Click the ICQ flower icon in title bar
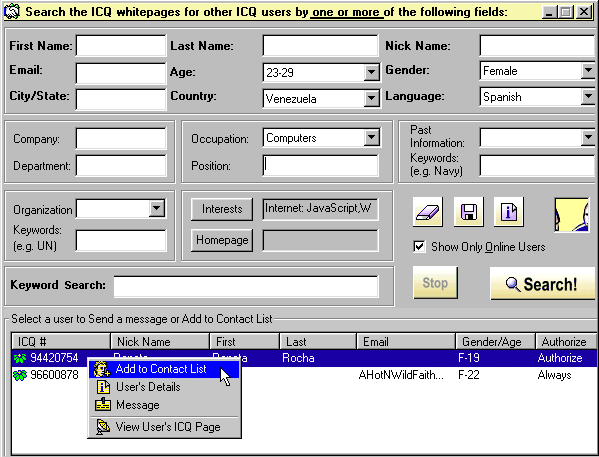 pos(12,11)
